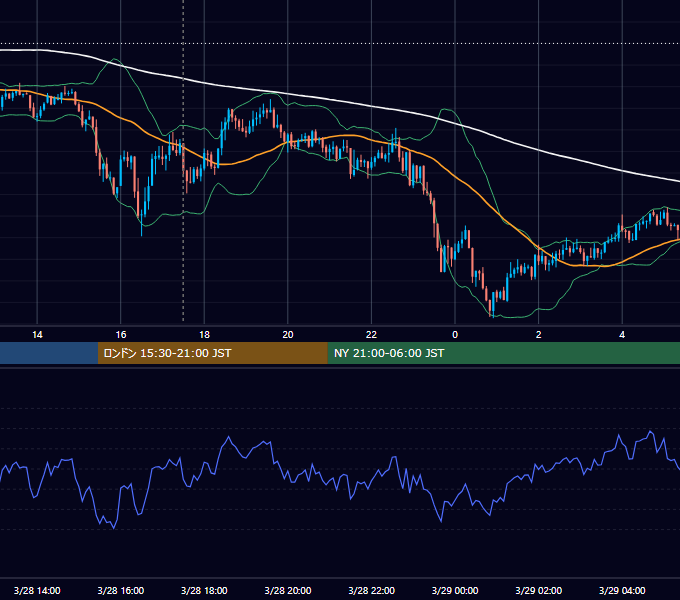Click the hour label 0 on price chart axis
Screen dimensions: 680x600
click(455, 335)
